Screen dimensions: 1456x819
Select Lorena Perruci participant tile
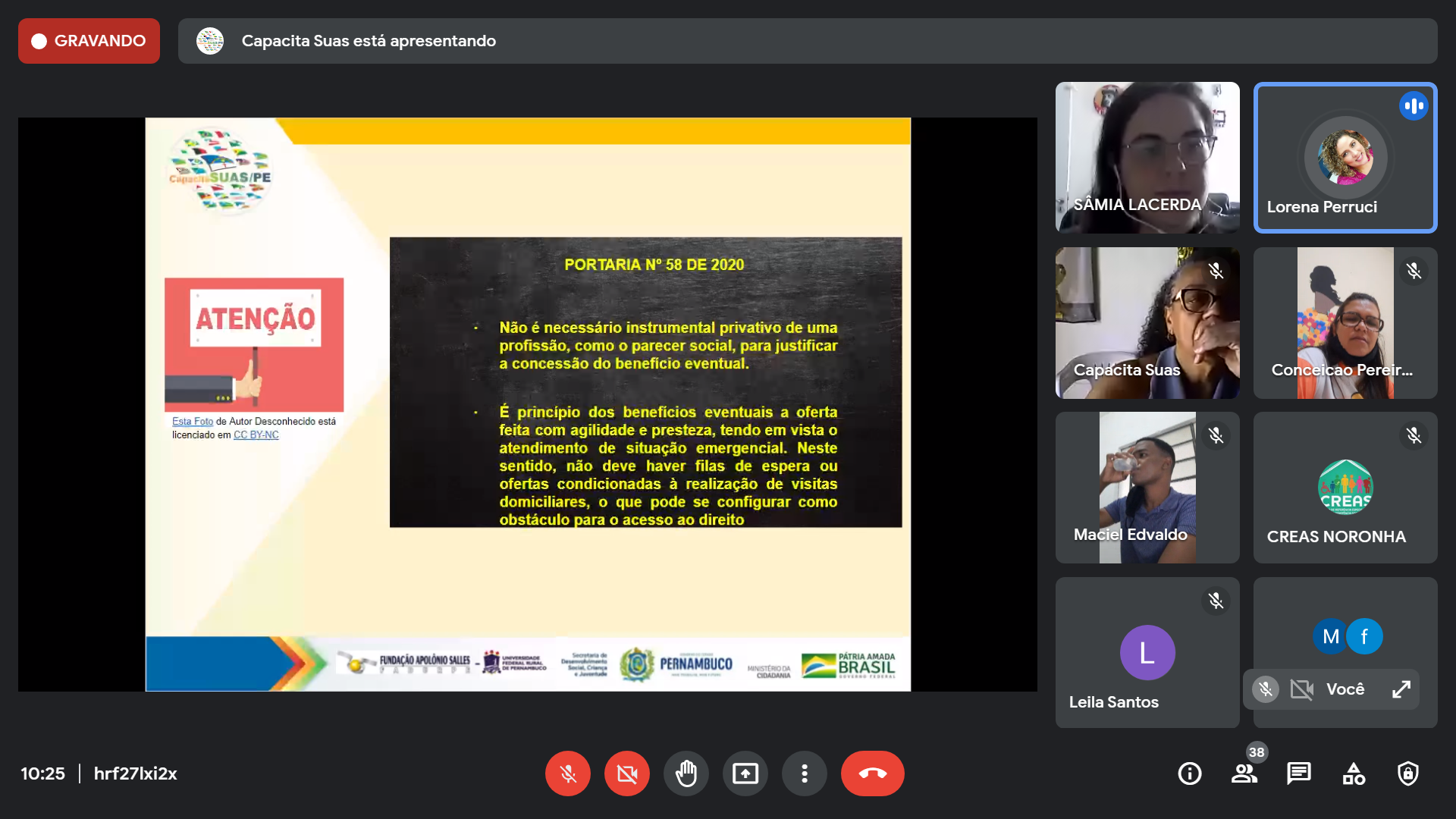pos(1345,157)
